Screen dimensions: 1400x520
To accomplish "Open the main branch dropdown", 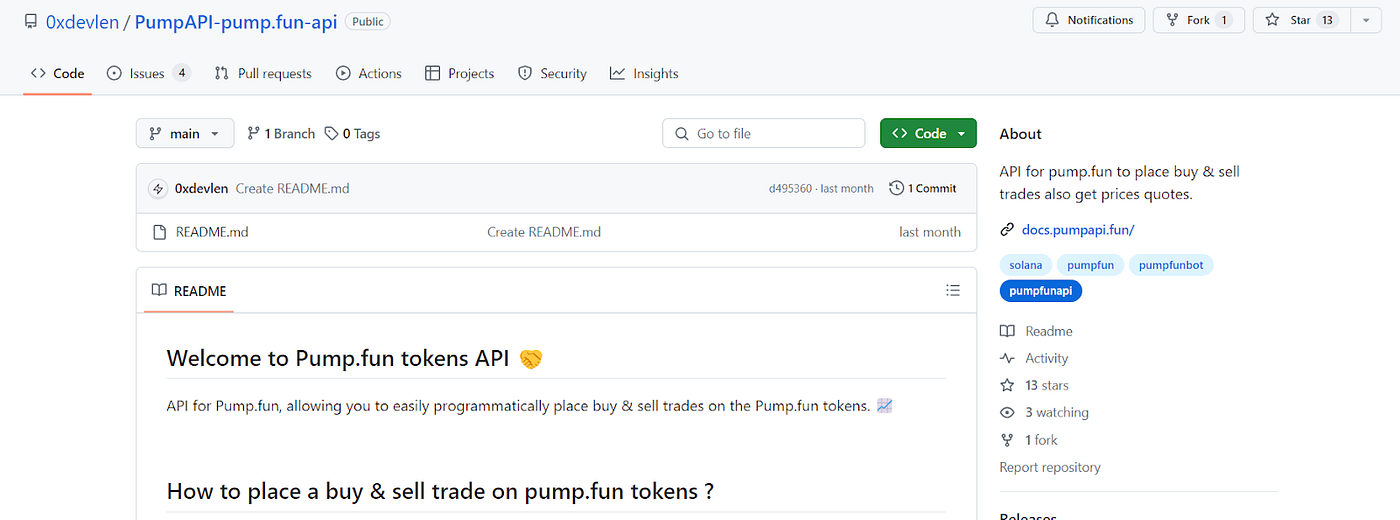I will click(185, 133).
